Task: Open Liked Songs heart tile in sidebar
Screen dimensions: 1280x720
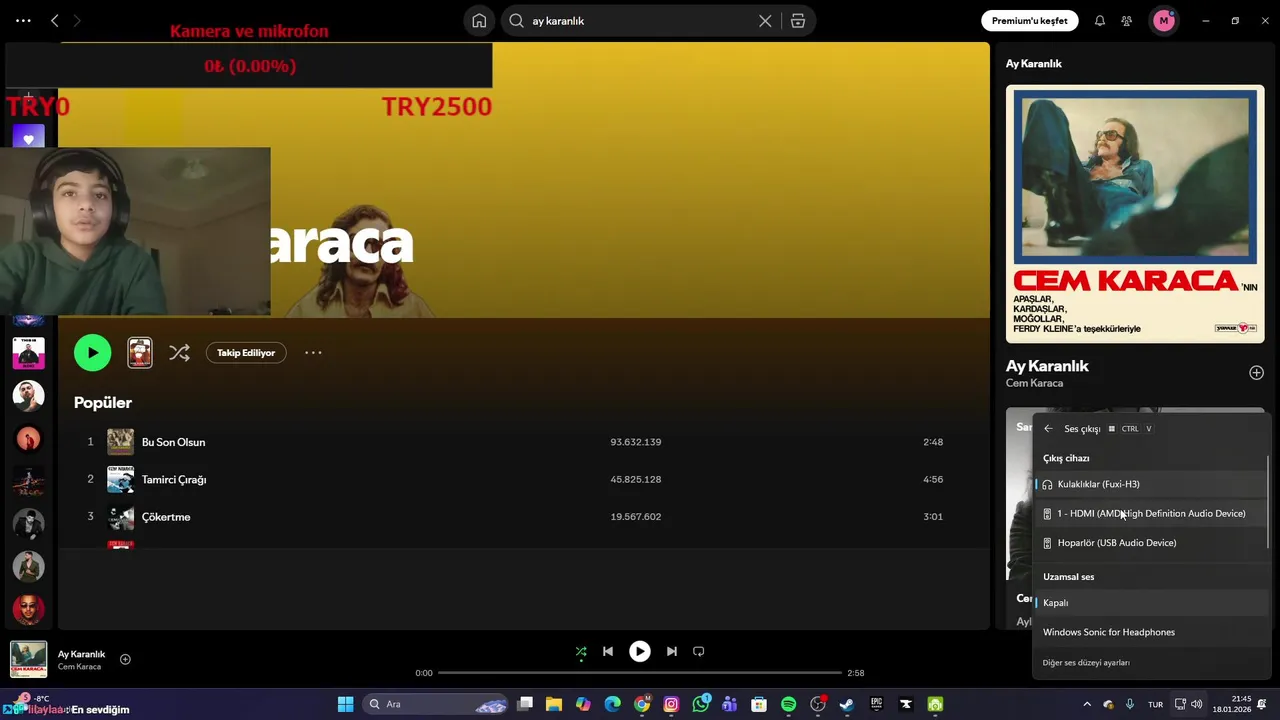Action: (x=28, y=139)
